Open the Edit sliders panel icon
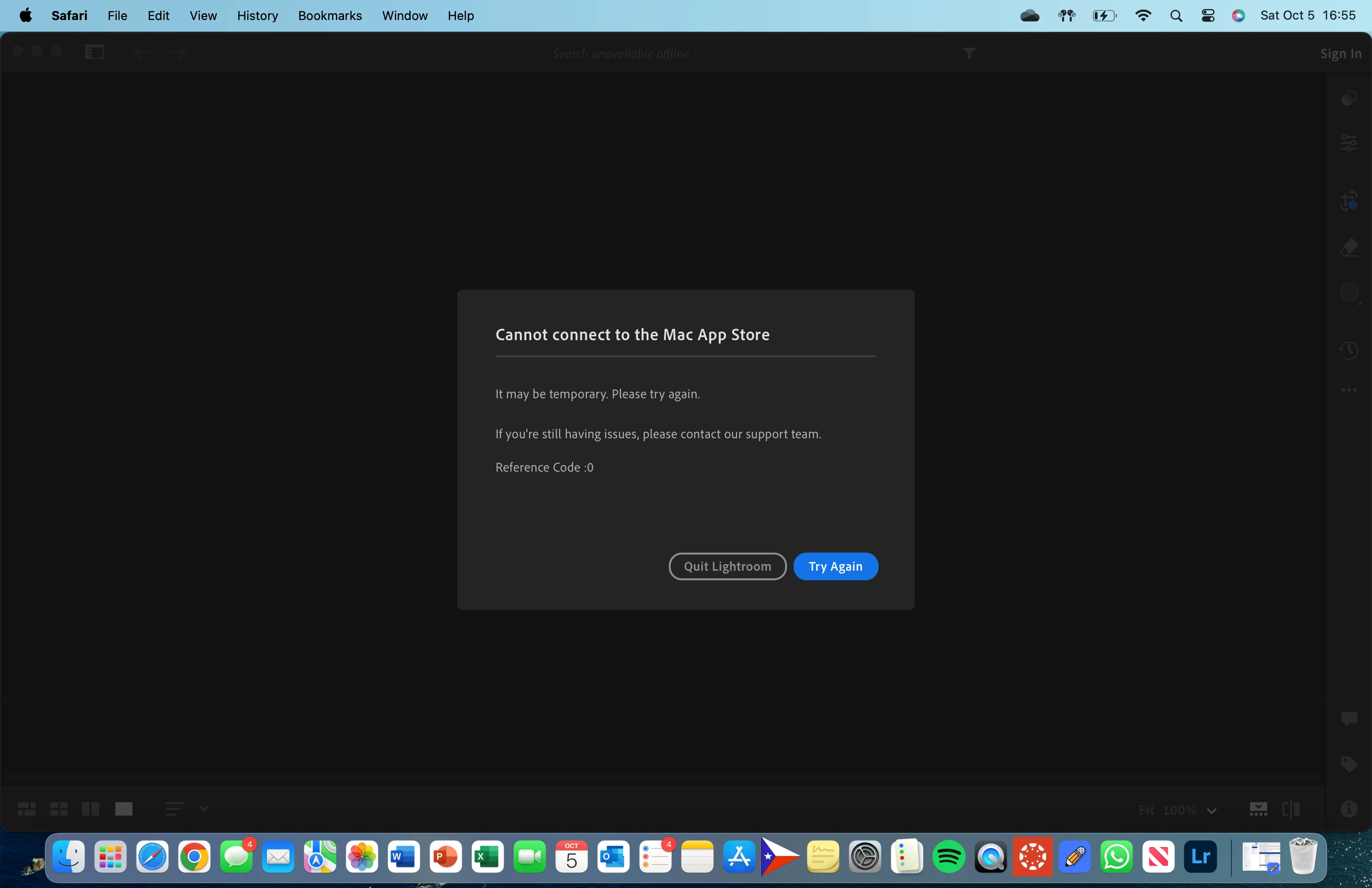The width and height of the screenshot is (1372, 888). point(1348,142)
